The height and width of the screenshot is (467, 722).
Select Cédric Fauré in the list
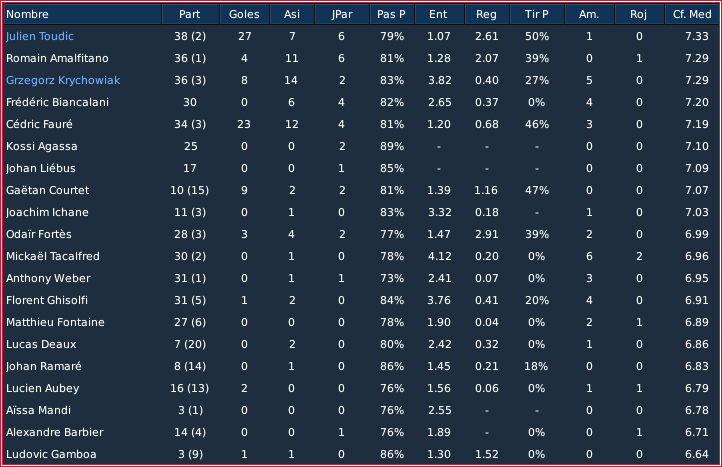[x=39, y=124]
